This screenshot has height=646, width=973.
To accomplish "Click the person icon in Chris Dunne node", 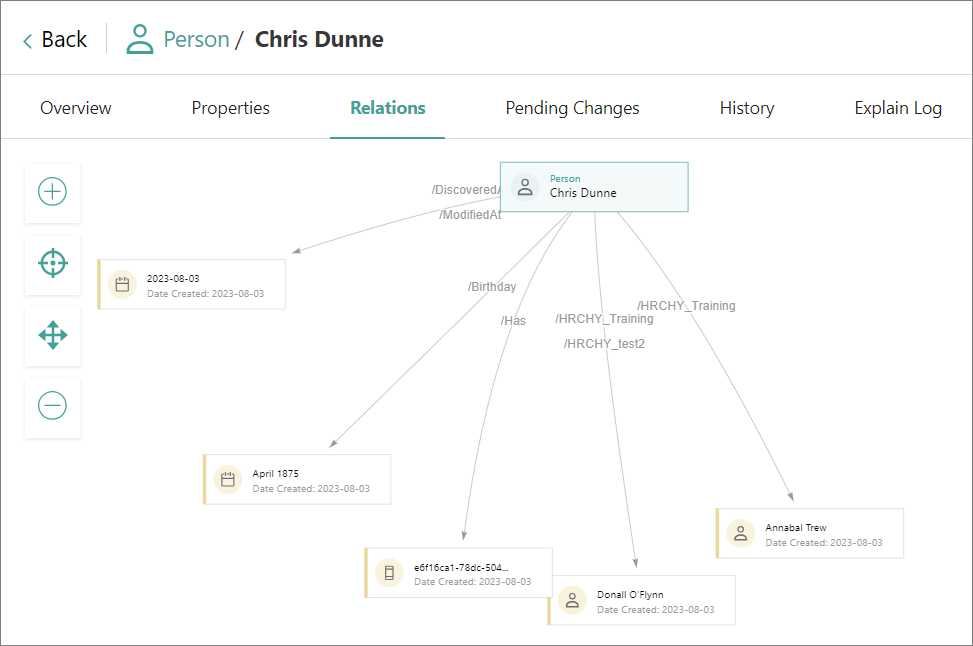I will (525, 187).
